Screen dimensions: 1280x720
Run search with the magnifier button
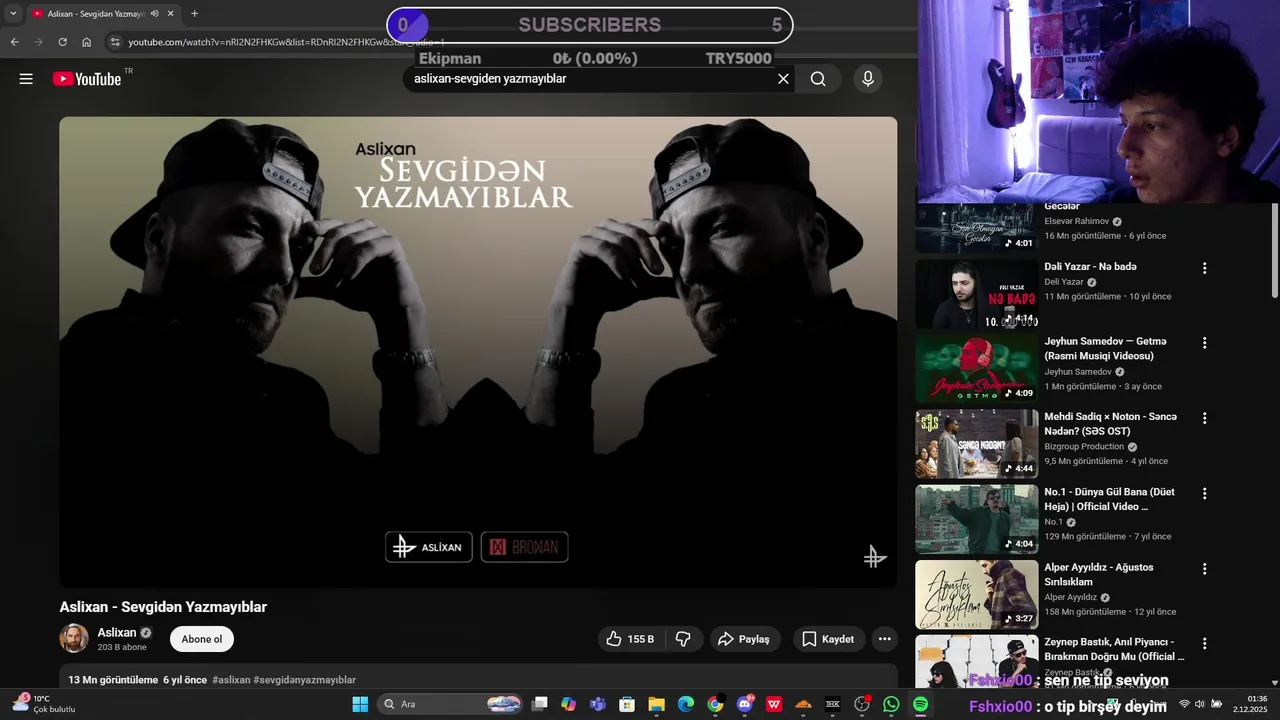(x=818, y=79)
